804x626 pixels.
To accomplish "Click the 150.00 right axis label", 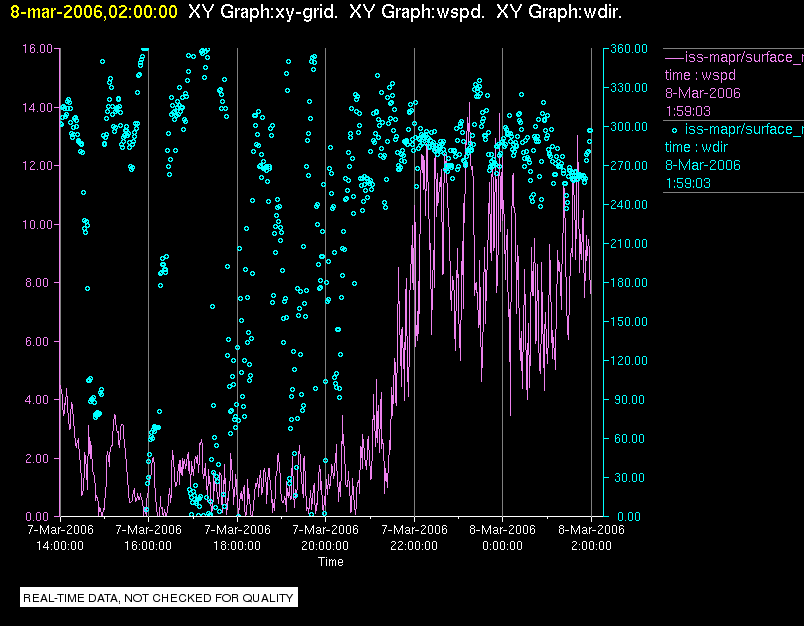I will coord(629,321).
